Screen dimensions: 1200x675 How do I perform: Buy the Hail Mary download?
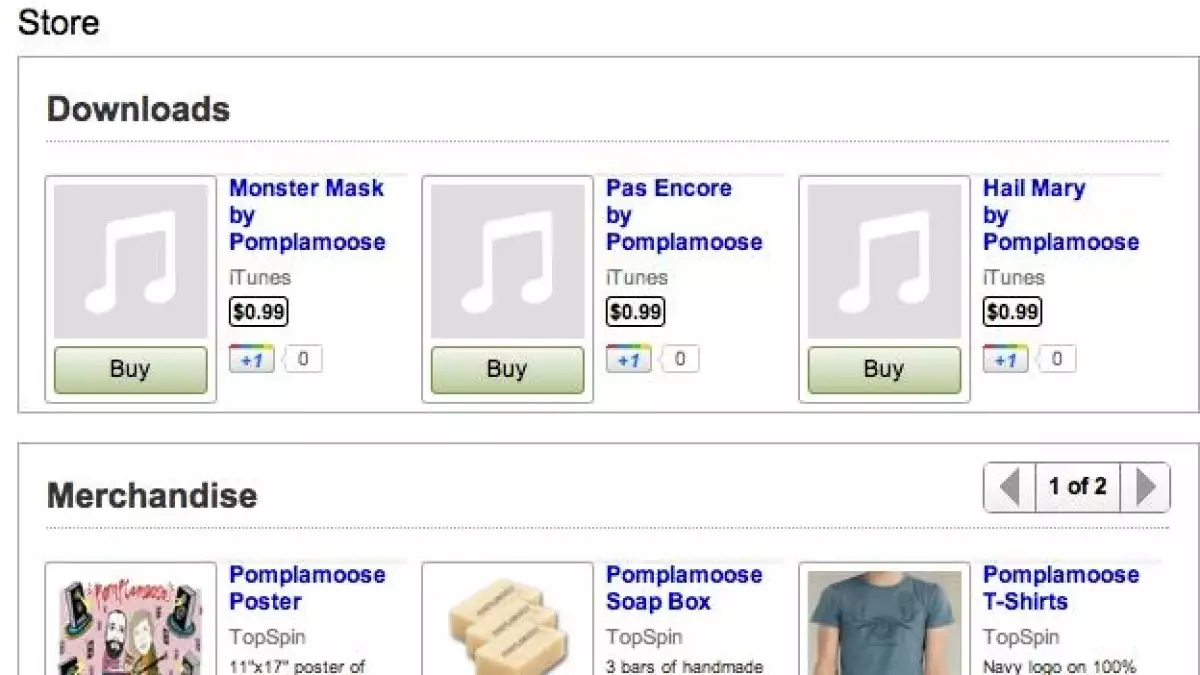pos(884,370)
